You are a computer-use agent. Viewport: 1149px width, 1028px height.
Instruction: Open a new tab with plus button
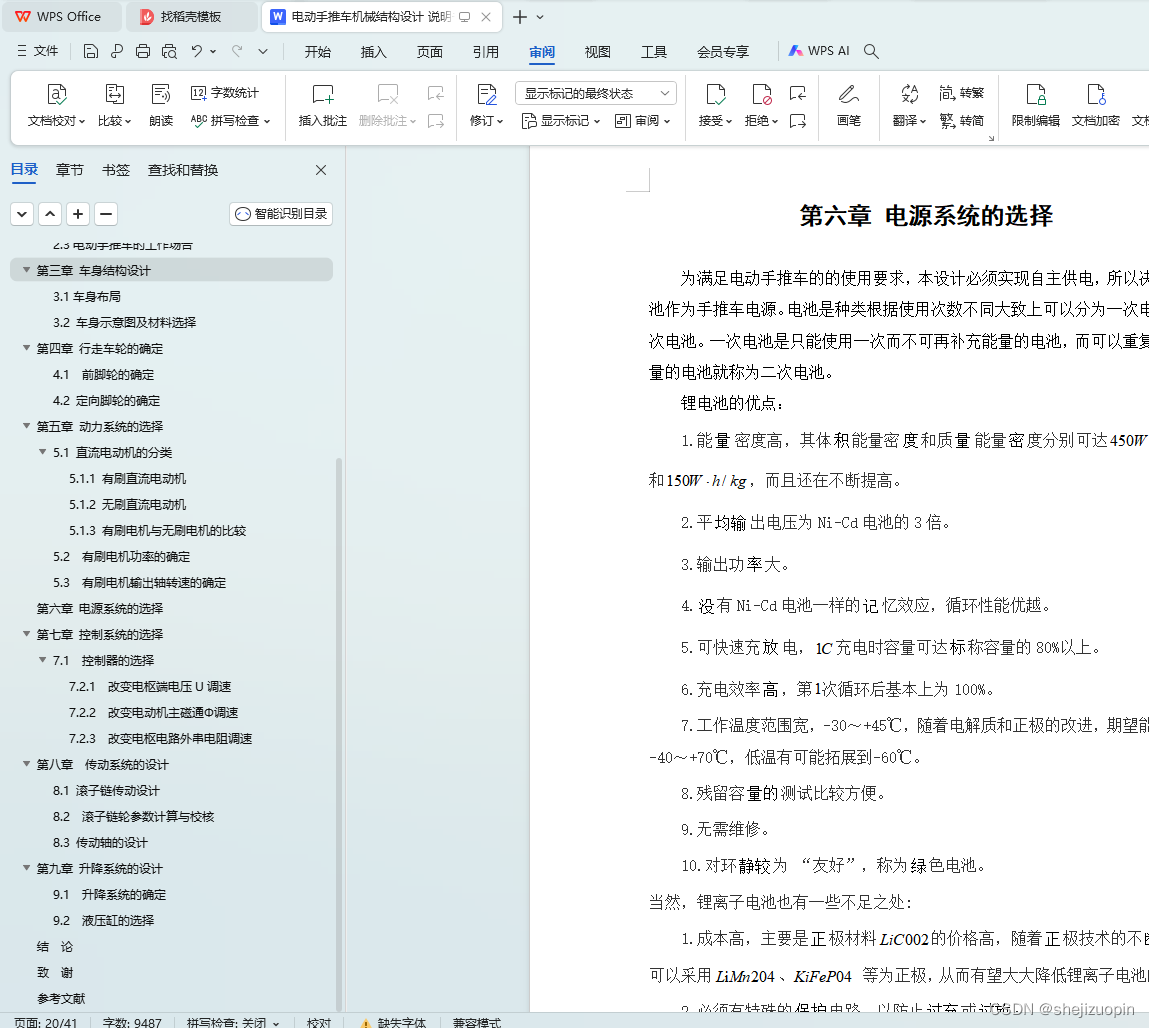pos(520,17)
